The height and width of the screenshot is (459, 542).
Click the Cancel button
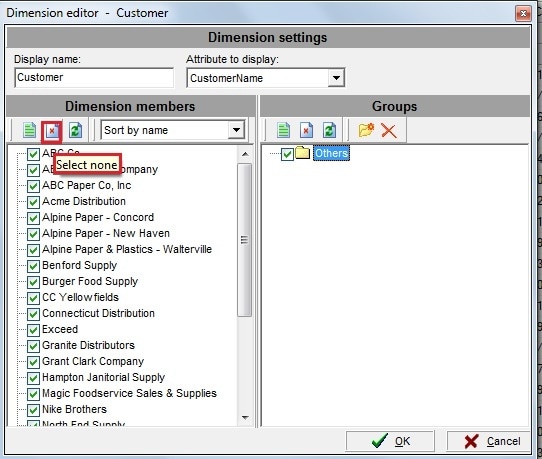[x=488, y=441]
